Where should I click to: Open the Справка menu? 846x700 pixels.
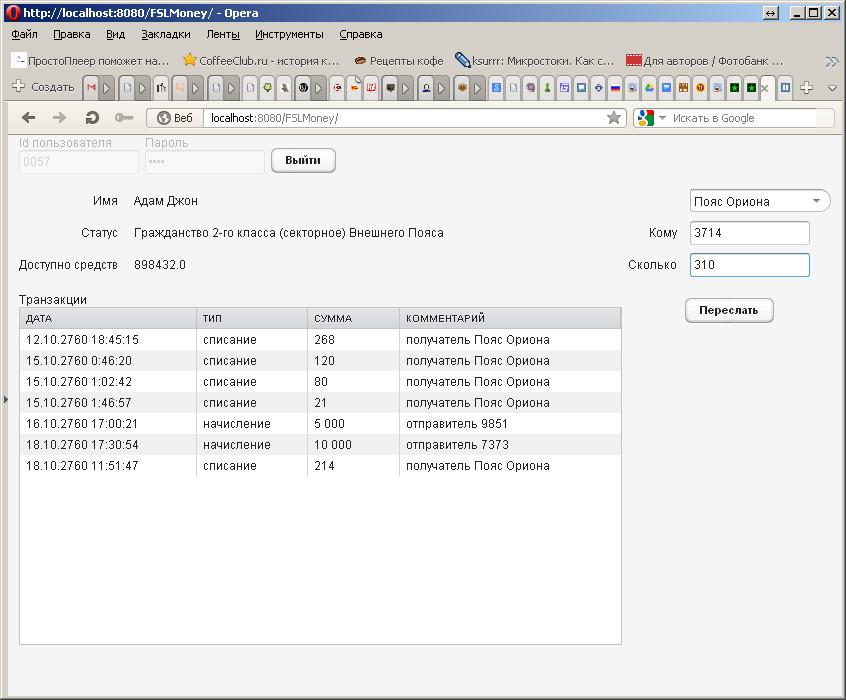tap(361, 34)
